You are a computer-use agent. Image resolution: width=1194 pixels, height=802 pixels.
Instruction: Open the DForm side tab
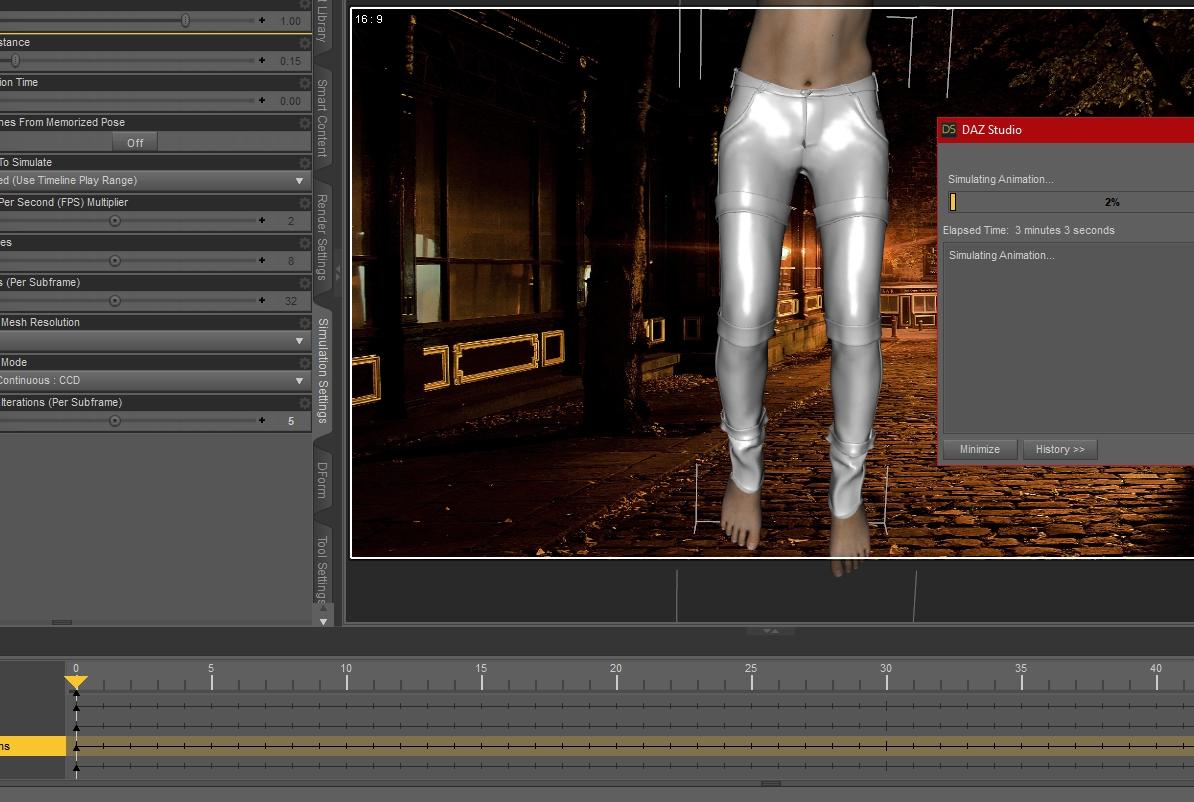322,479
